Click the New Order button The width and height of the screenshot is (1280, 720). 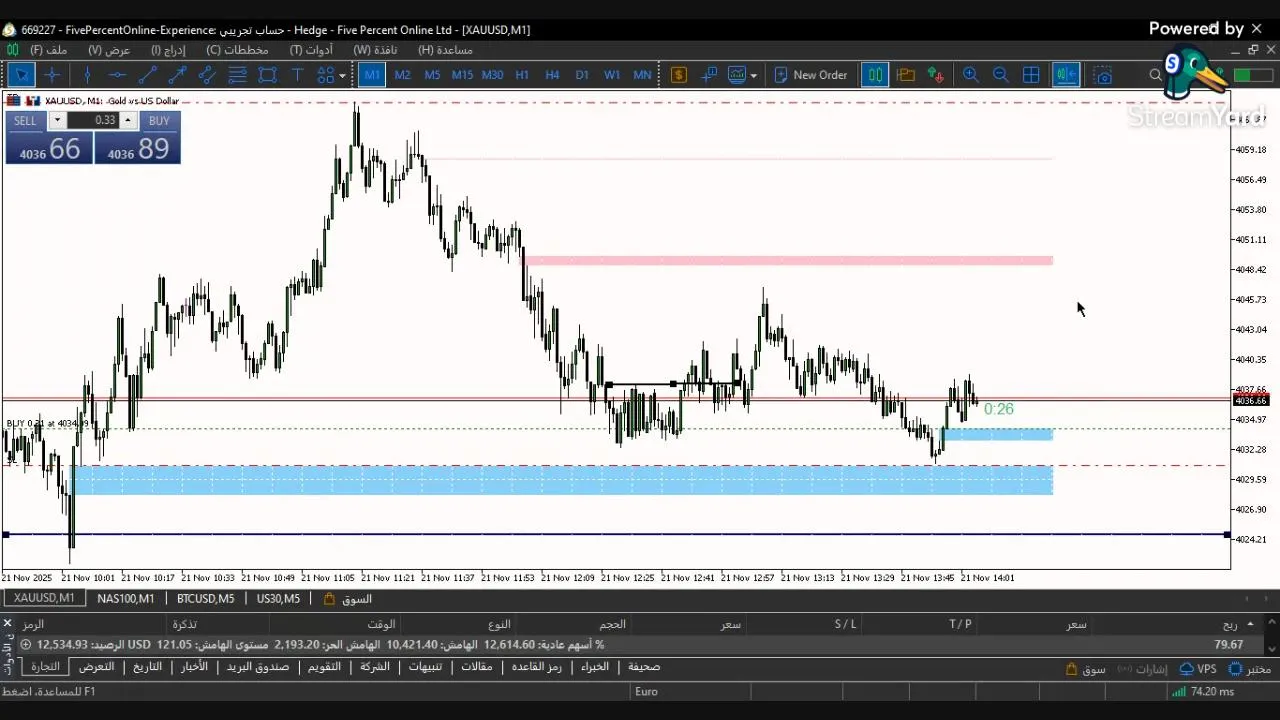811,75
